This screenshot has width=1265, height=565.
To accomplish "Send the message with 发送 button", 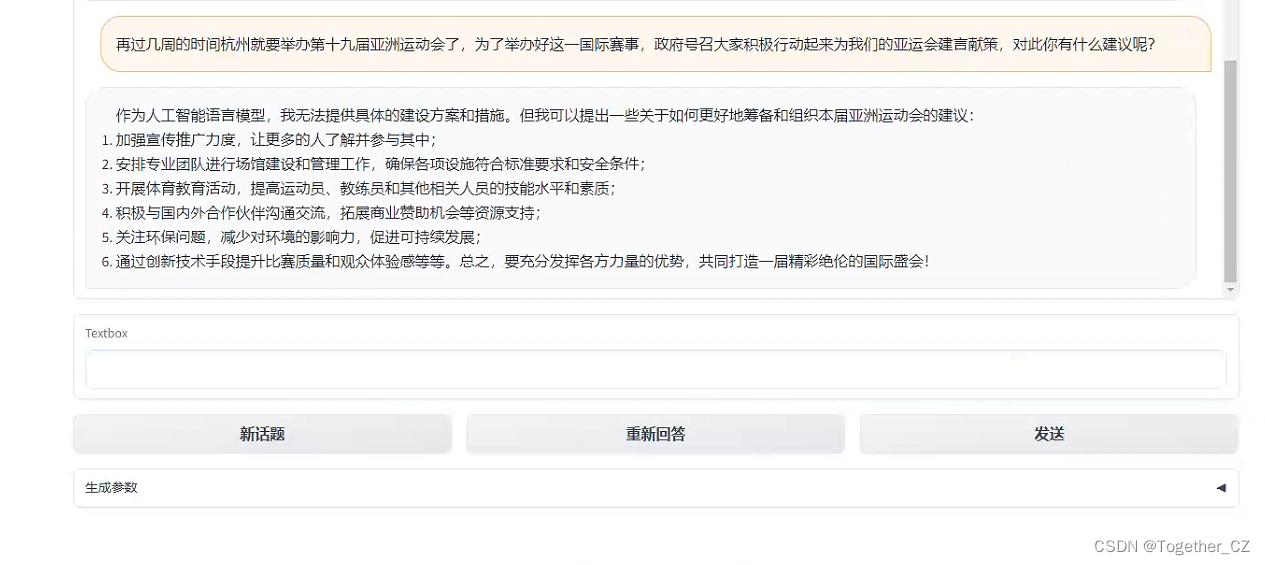I will click(1049, 434).
